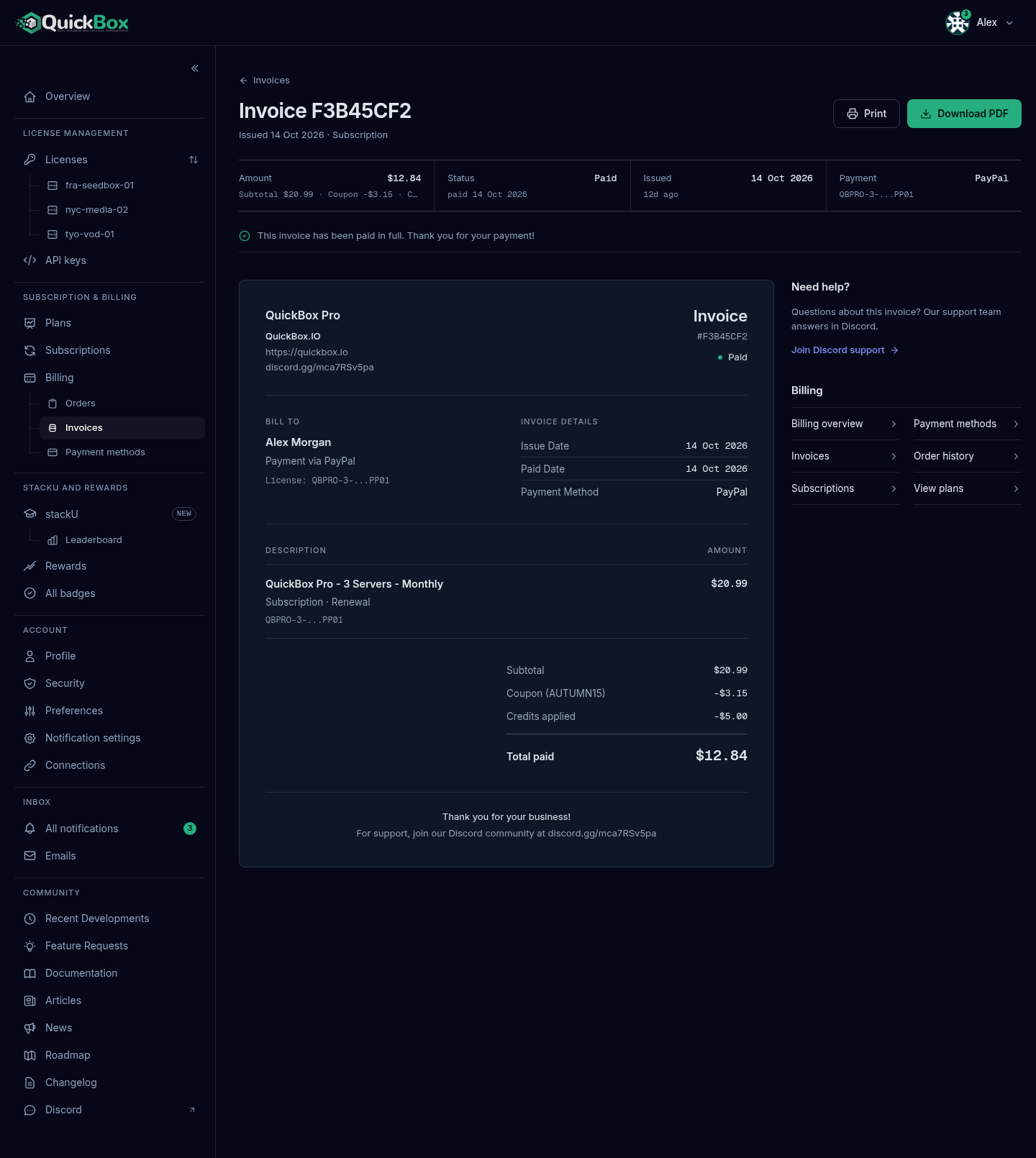The image size is (1036, 1158).
Task: Open the Alex account dropdown chevron
Action: coord(1009,23)
